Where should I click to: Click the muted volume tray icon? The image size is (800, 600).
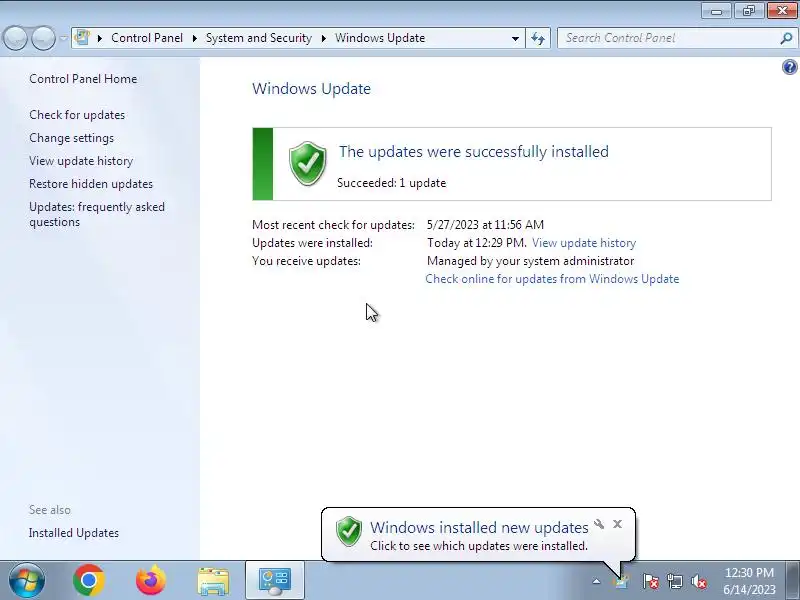click(x=699, y=581)
